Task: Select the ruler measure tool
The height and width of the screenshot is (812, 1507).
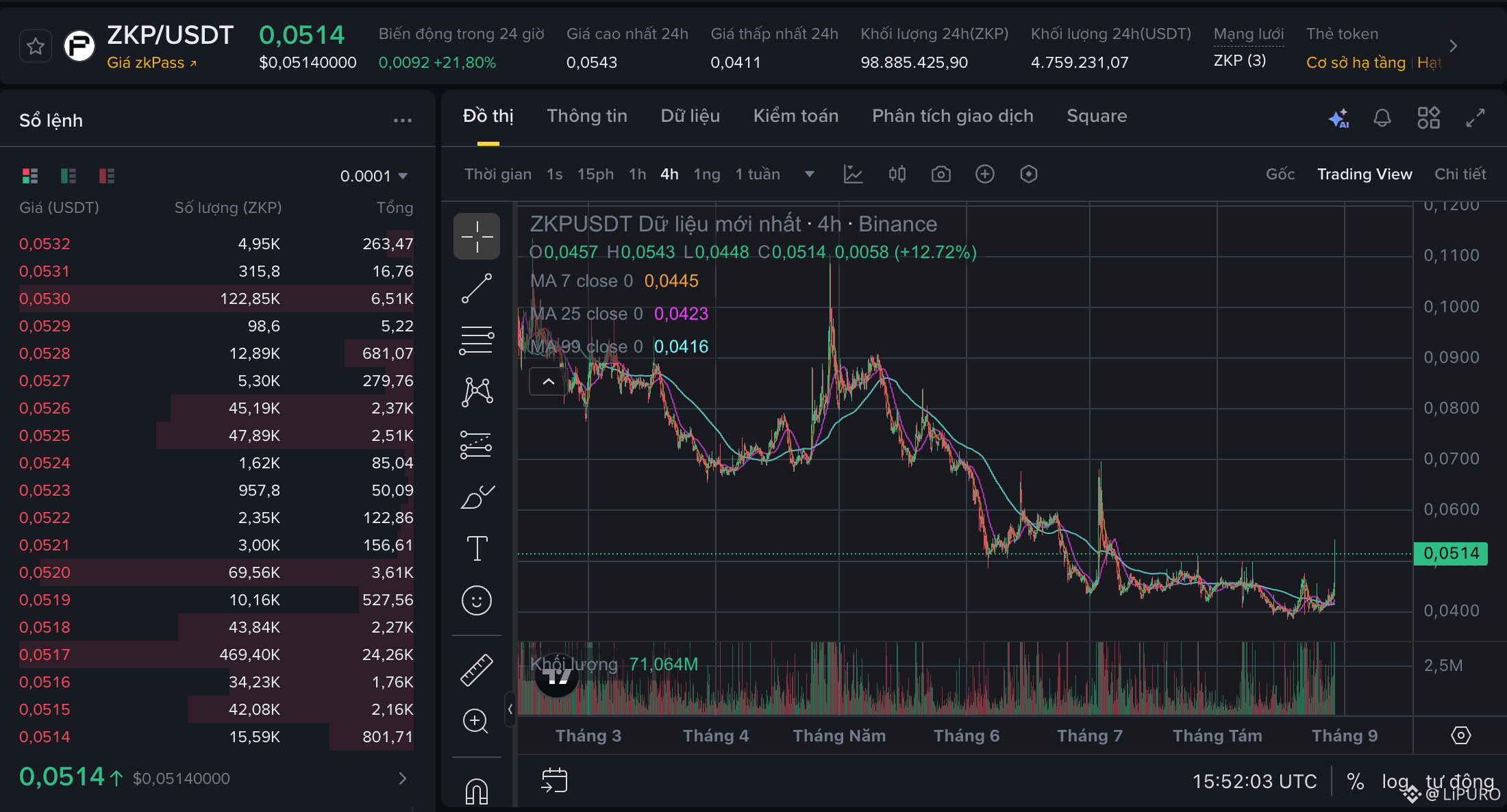Action: 477,670
